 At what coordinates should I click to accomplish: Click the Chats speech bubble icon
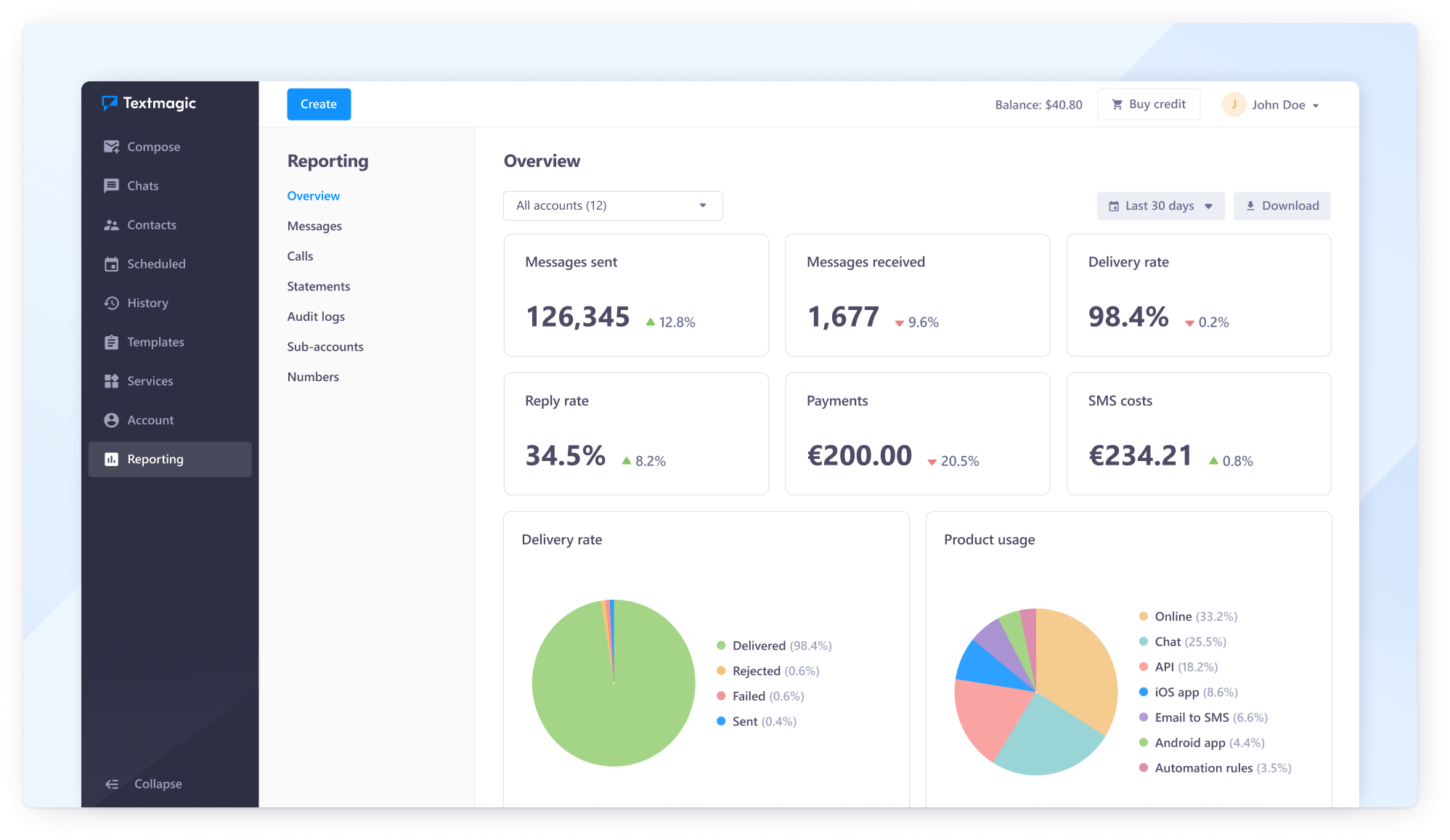tap(111, 186)
